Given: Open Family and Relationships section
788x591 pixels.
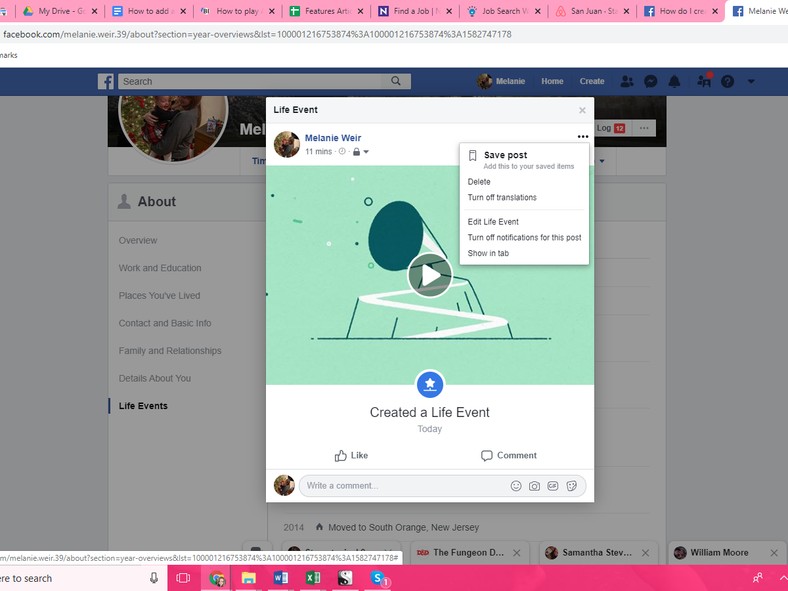Looking at the screenshot, I should [x=170, y=351].
